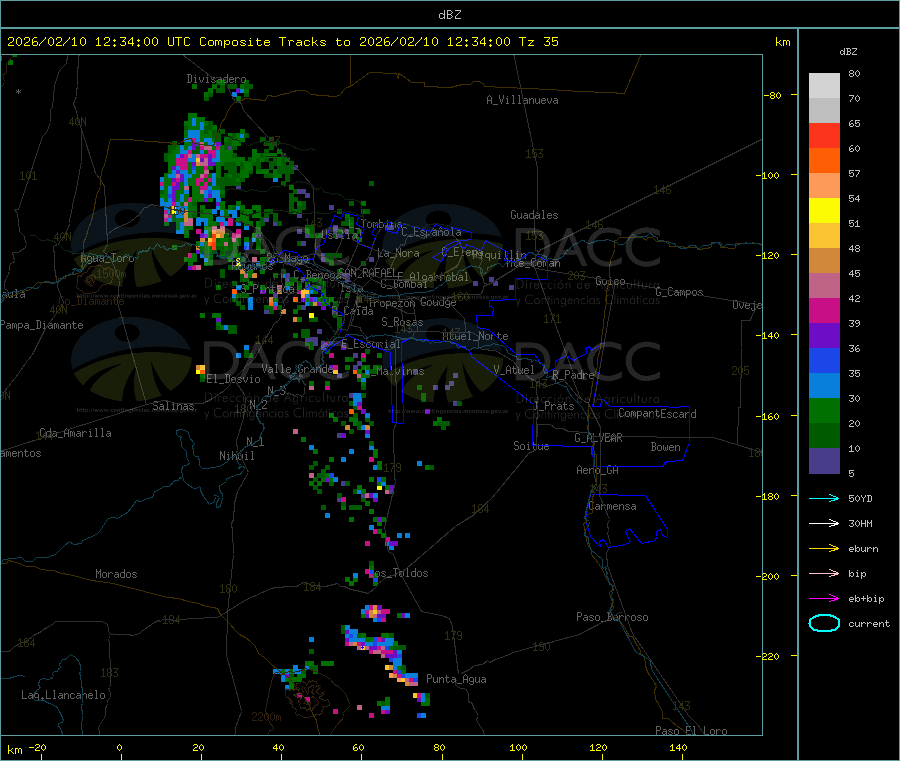
Task: Click the 'Nihuil' map label
Action: (x=237, y=456)
